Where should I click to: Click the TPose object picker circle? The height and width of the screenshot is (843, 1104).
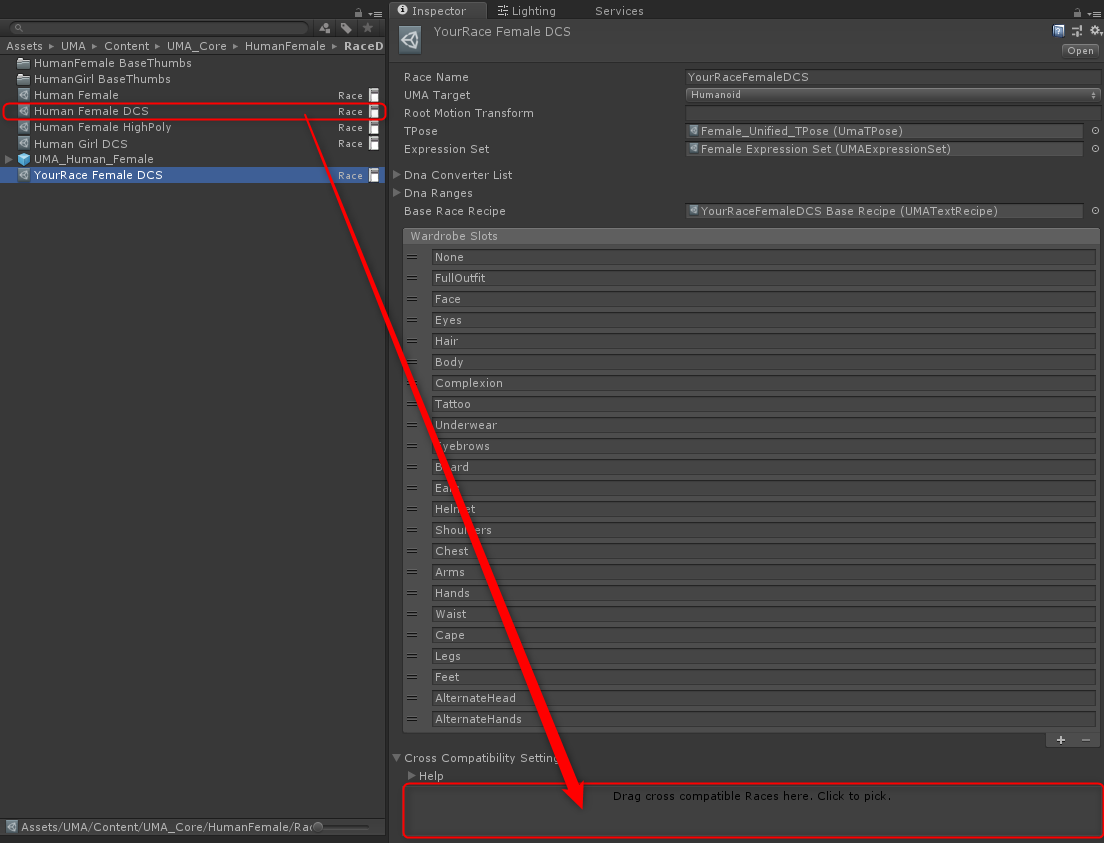click(1095, 131)
